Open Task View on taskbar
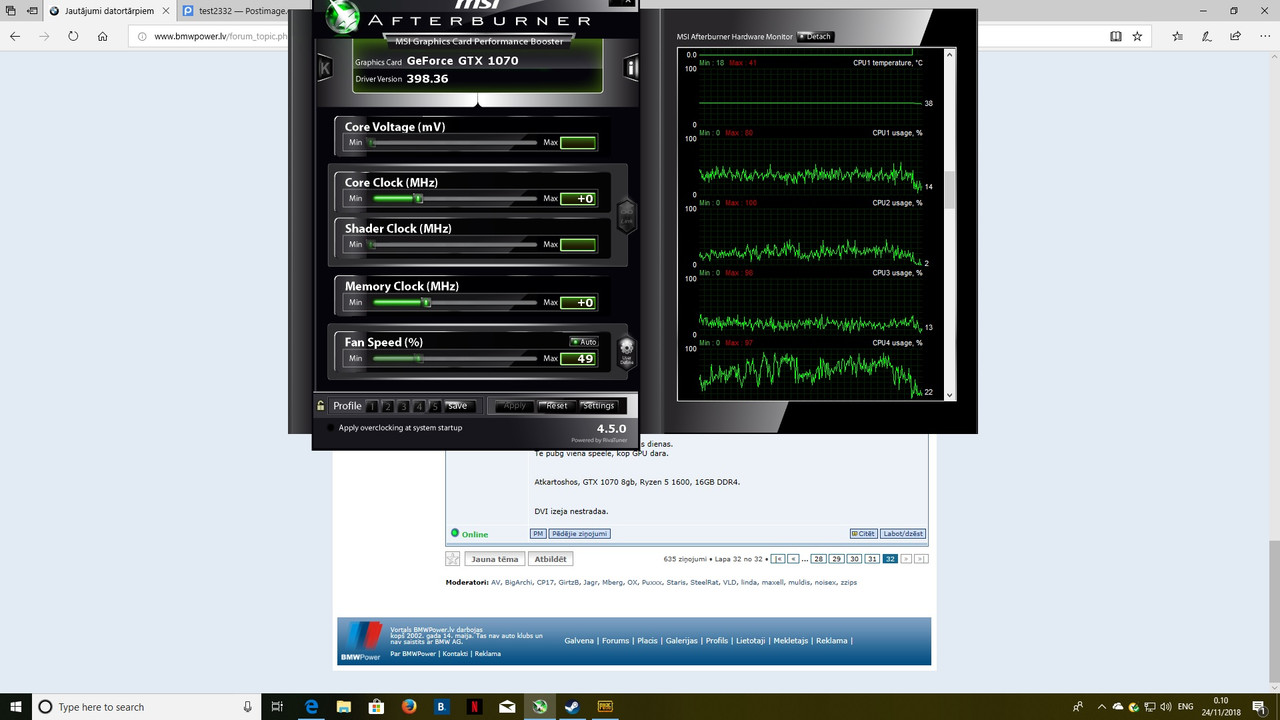The width and height of the screenshot is (1280, 720). (x=278, y=707)
